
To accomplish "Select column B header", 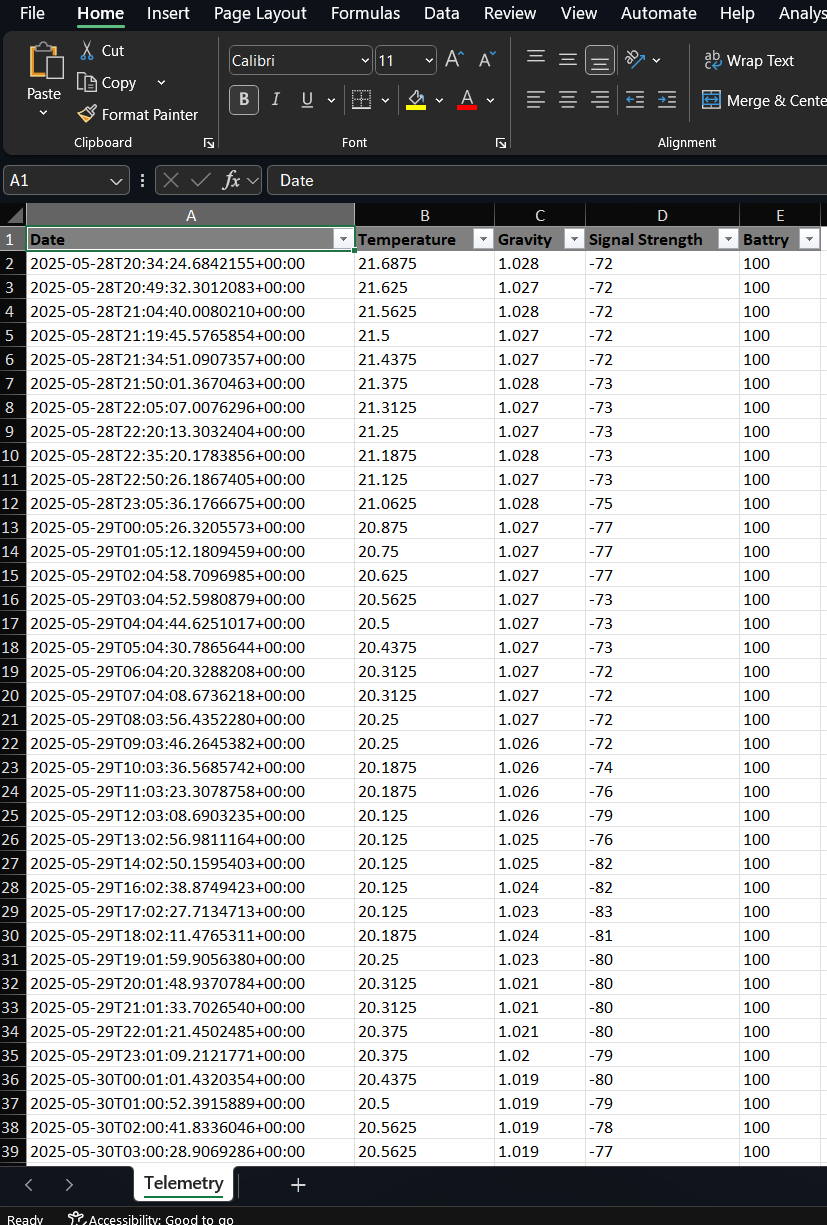I will [x=425, y=215].
